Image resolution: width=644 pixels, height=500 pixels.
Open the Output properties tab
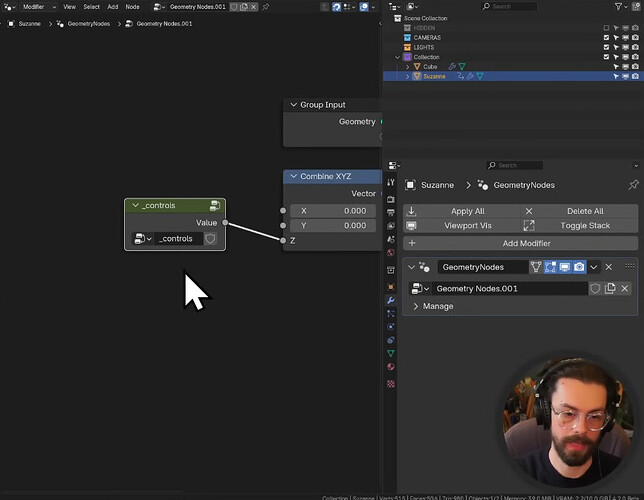click(x=391, y=212)
